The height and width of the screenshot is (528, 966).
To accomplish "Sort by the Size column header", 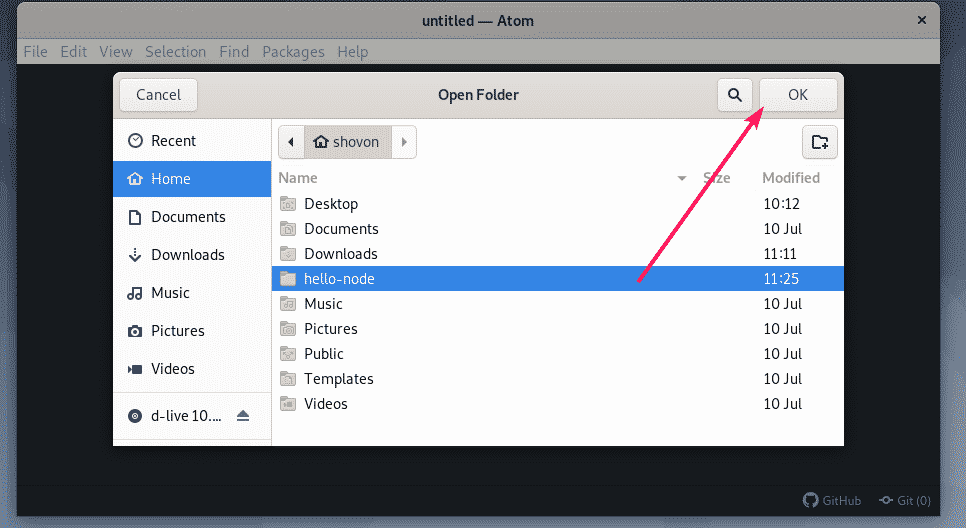I will click(716, 178).
